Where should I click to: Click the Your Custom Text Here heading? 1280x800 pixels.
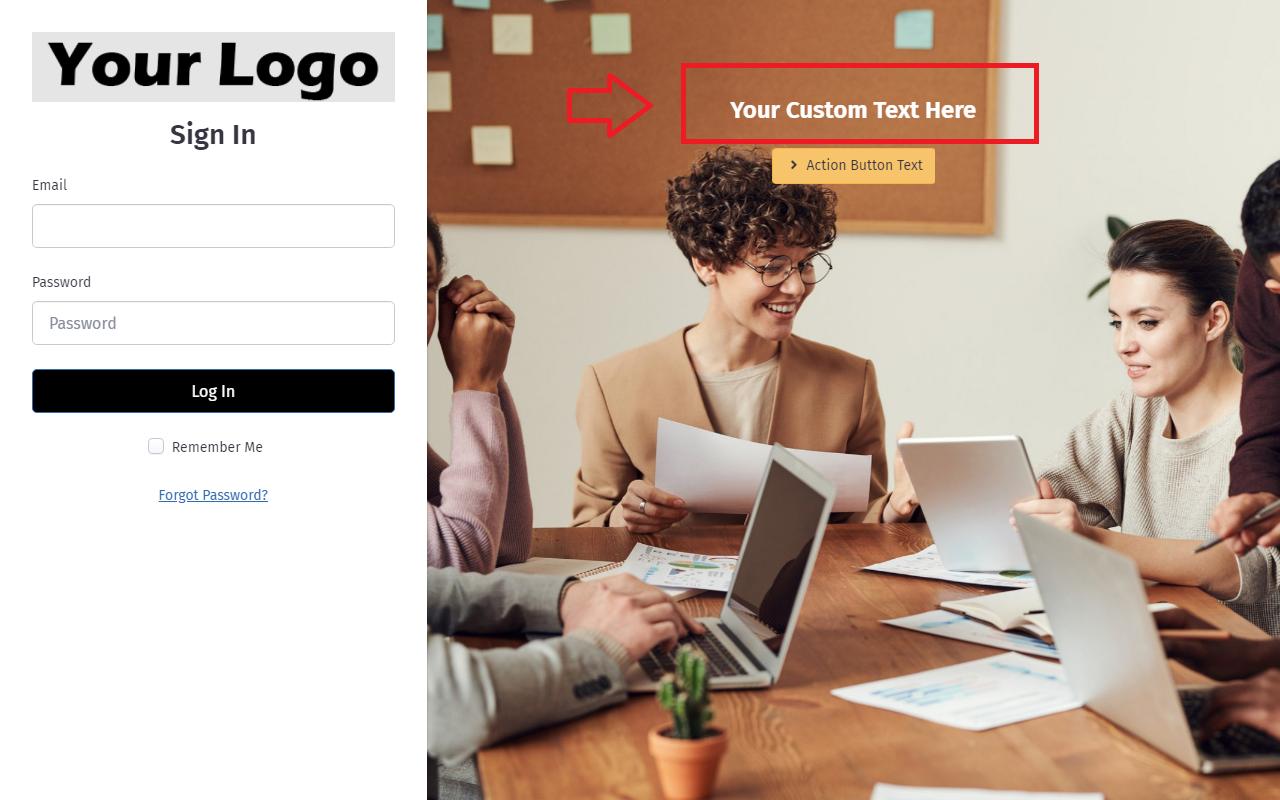click(x=853, y=110)
